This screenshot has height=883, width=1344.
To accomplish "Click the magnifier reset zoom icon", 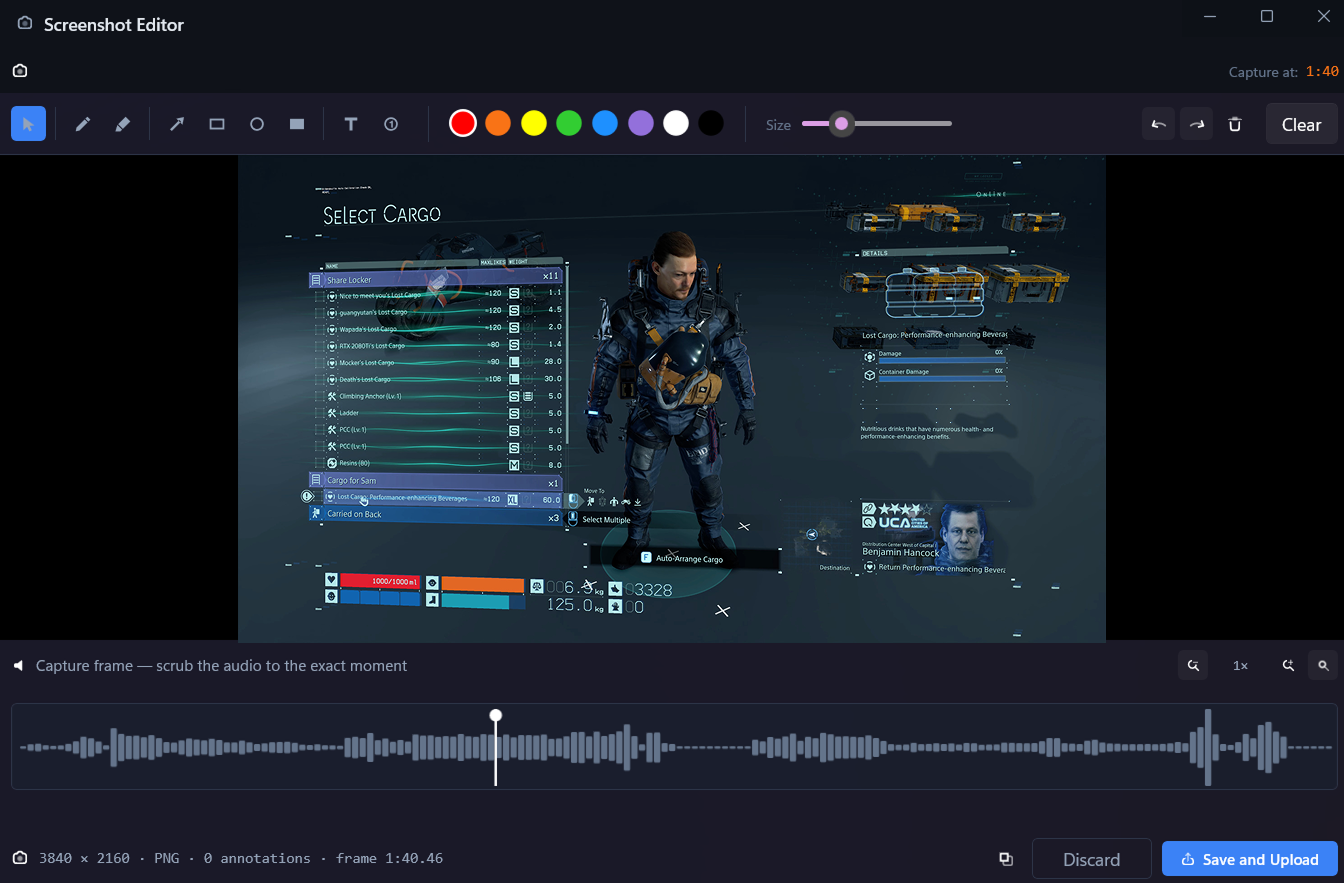I will click(x=1323, y=665).
